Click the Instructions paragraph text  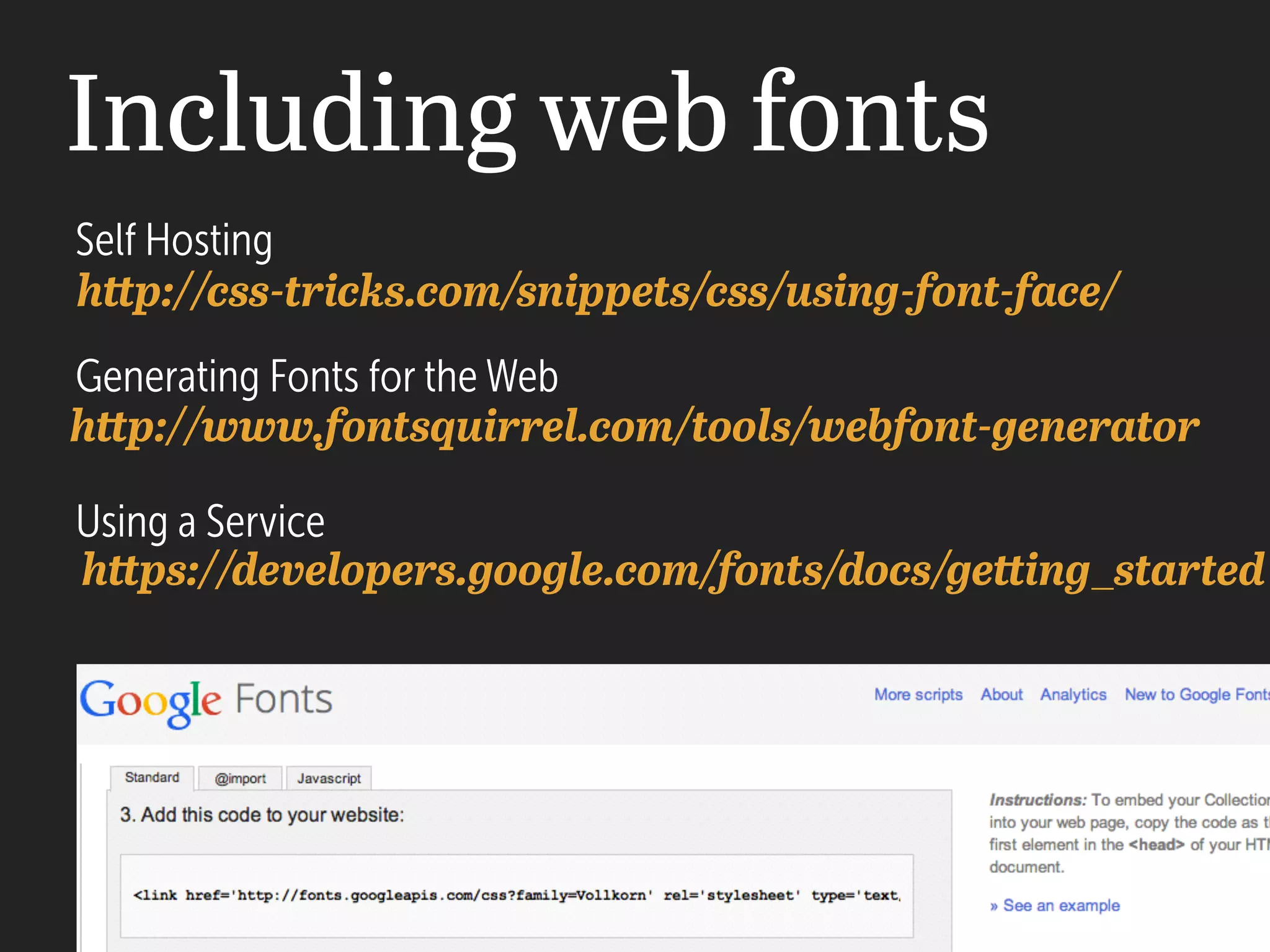click(x=1129, y=833)
